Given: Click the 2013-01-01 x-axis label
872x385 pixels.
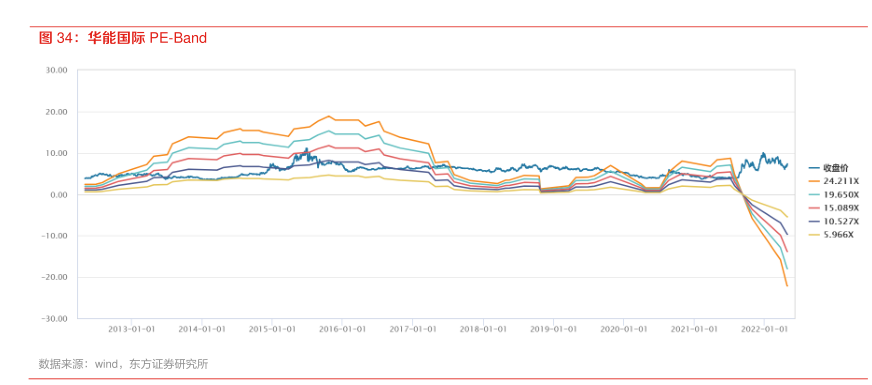Looking at the screenshot, I should [x=131, y=329].
